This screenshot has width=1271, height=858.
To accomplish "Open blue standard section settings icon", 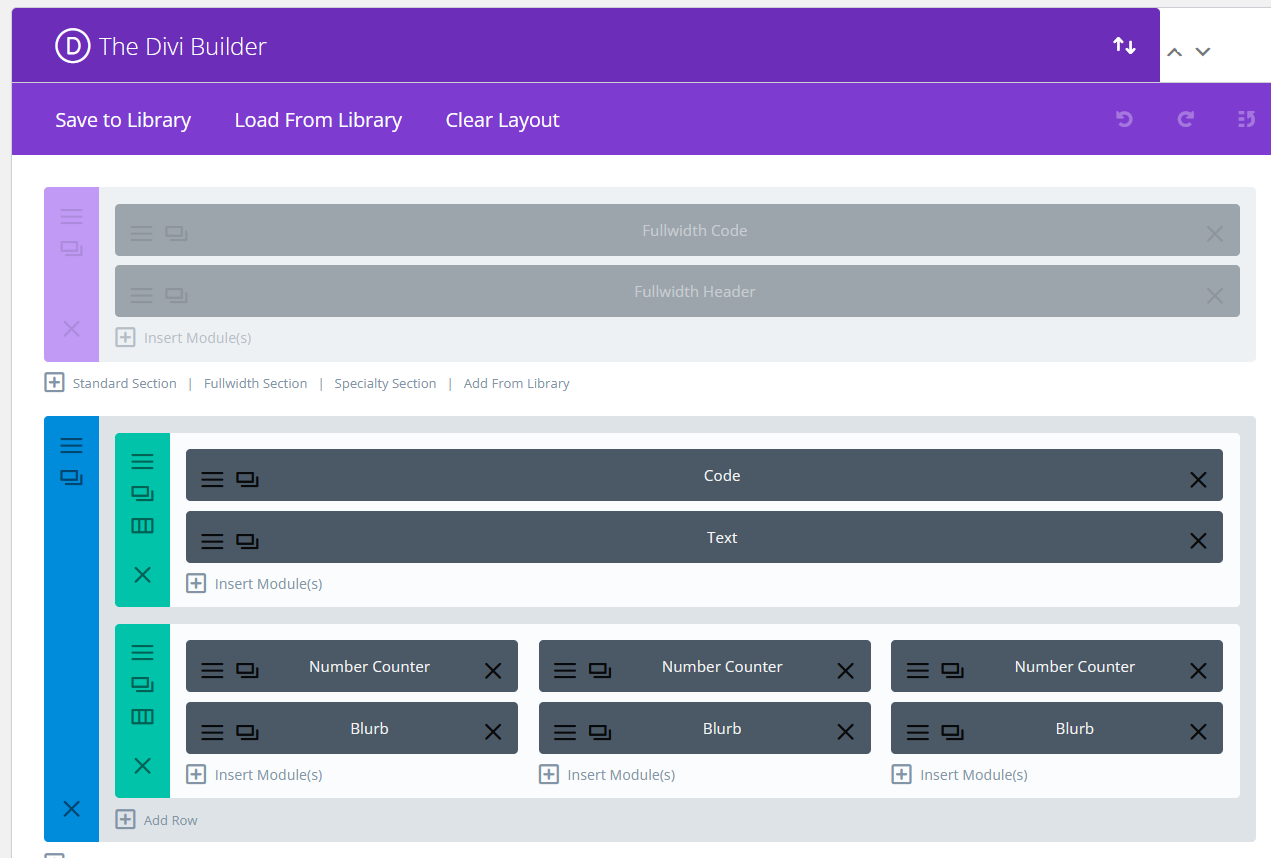I will 71,446.
